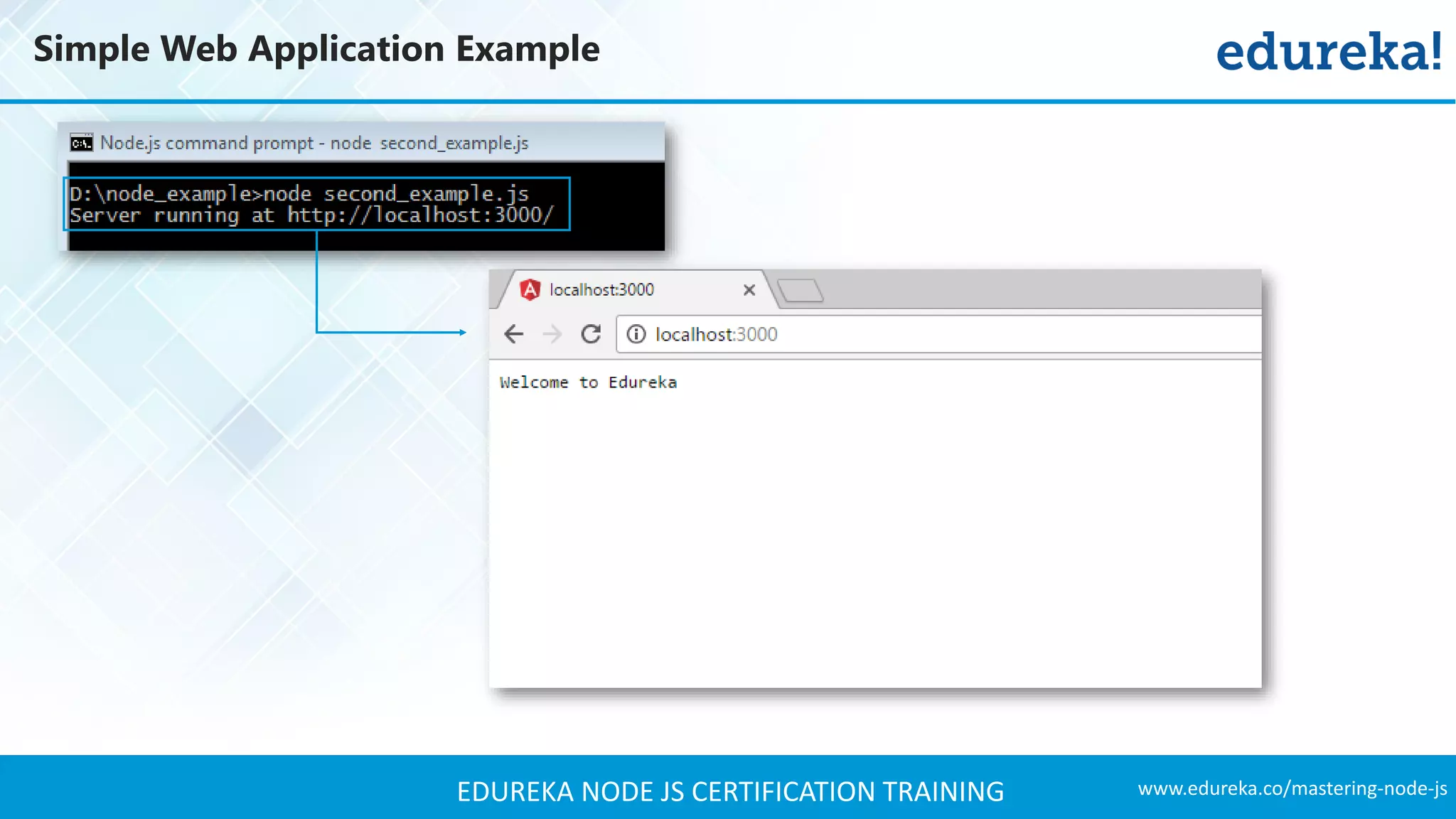Click the 'Welcome to Edureka' page text
Viewport: 1456px width, 819px height.
tap(588, 382)
